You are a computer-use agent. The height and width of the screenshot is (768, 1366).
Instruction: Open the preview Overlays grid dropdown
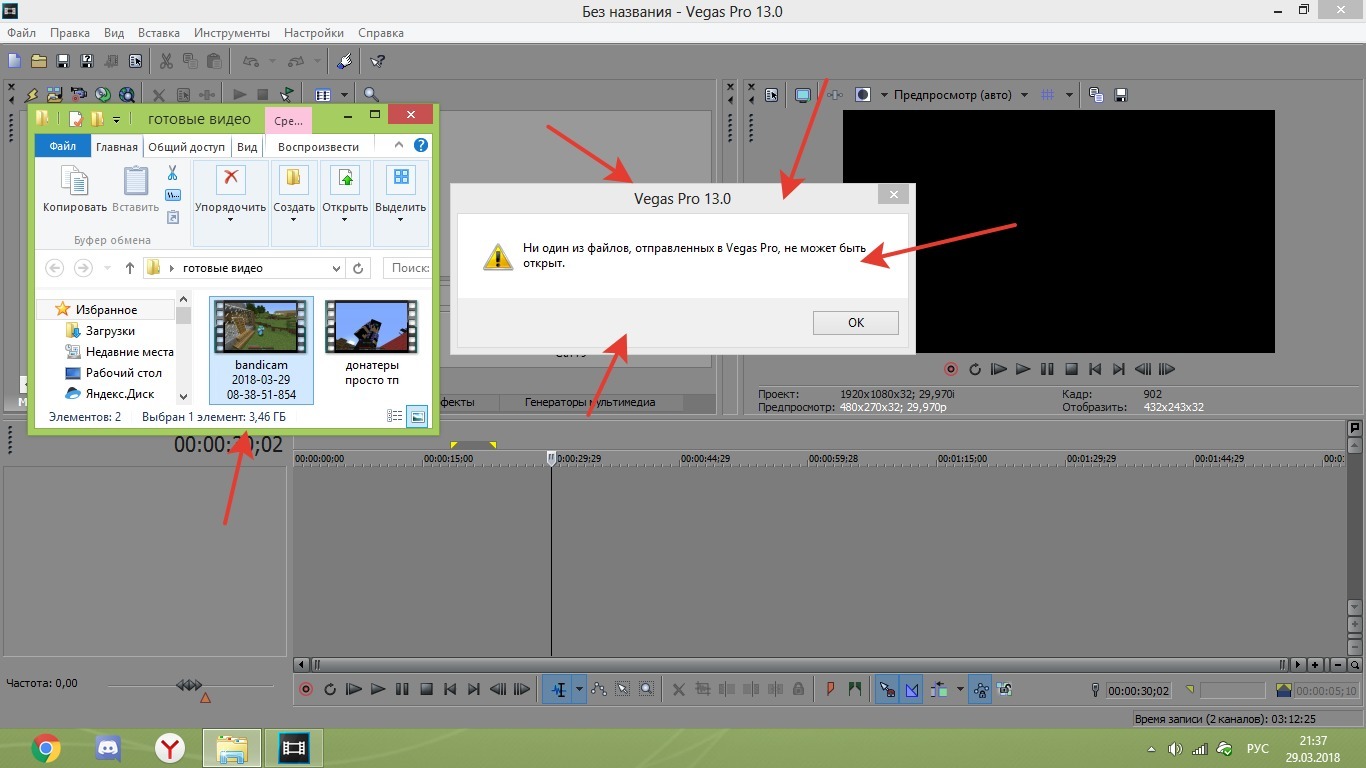[x=1069, y=95]
